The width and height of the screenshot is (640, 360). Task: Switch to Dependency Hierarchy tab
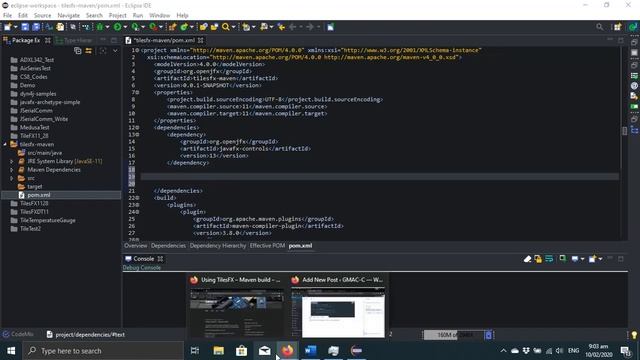click(218, 246)
